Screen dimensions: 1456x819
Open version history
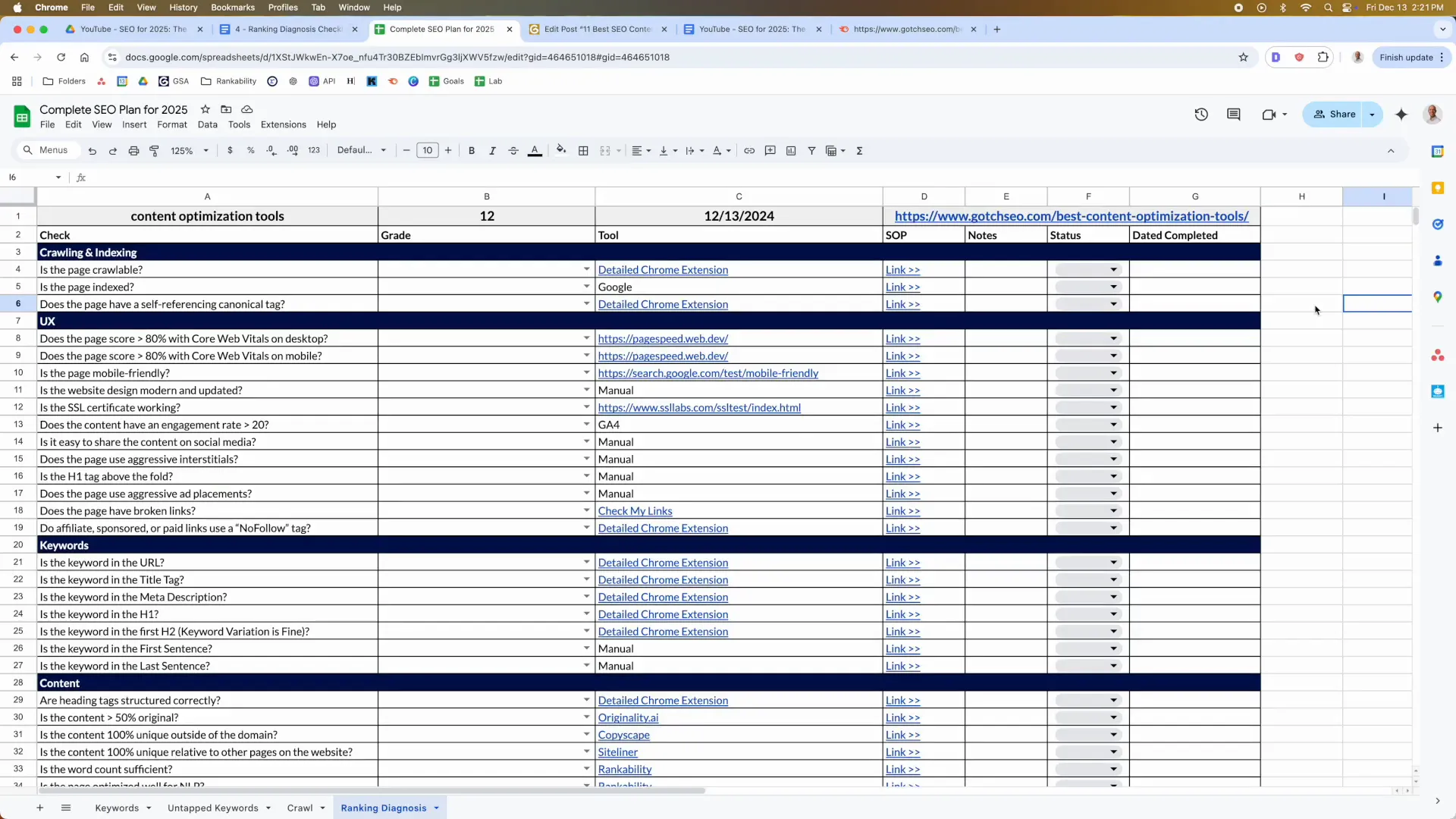coord(1201,115)
